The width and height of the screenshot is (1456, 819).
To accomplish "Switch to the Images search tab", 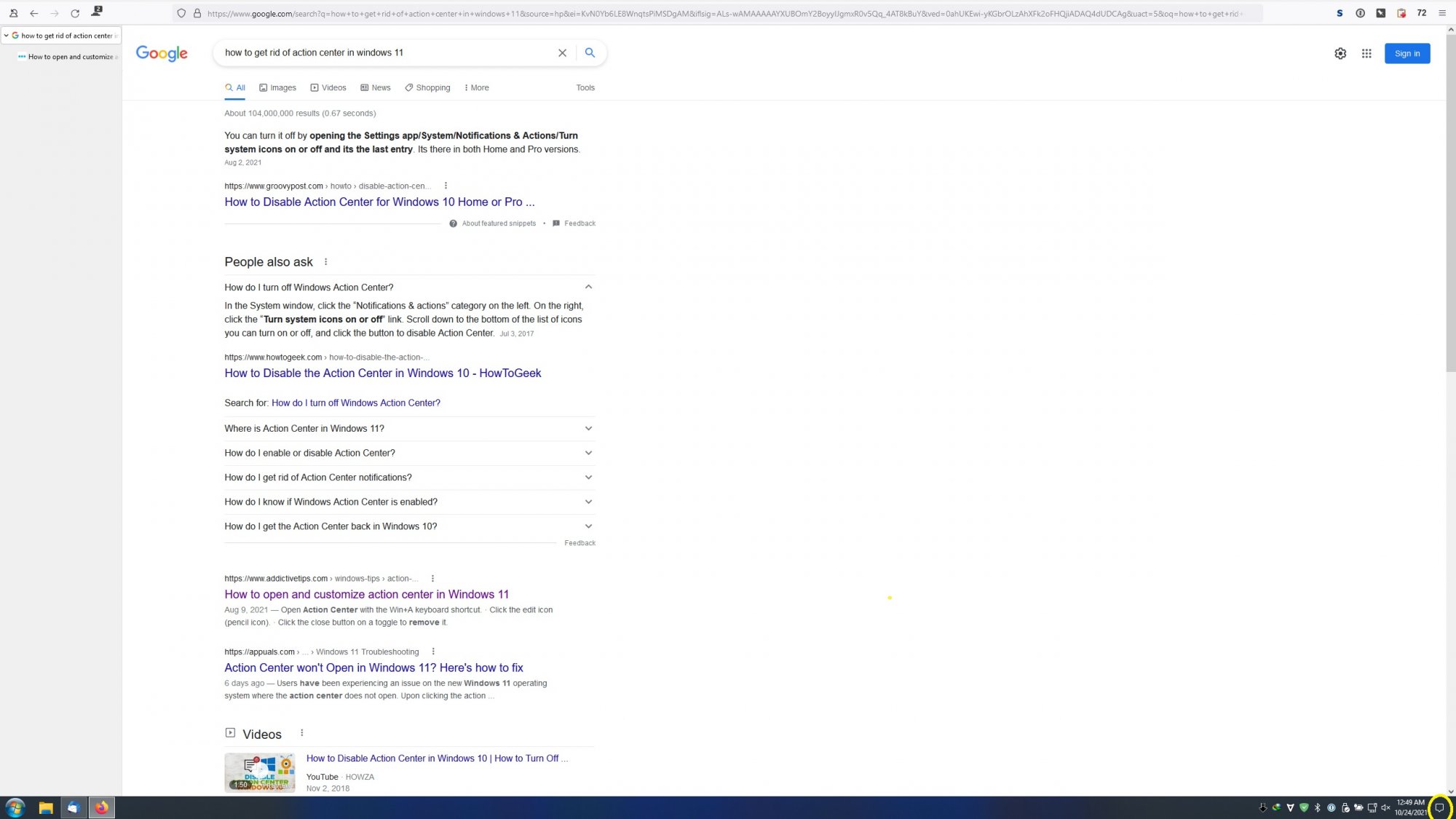I will 278,87.
